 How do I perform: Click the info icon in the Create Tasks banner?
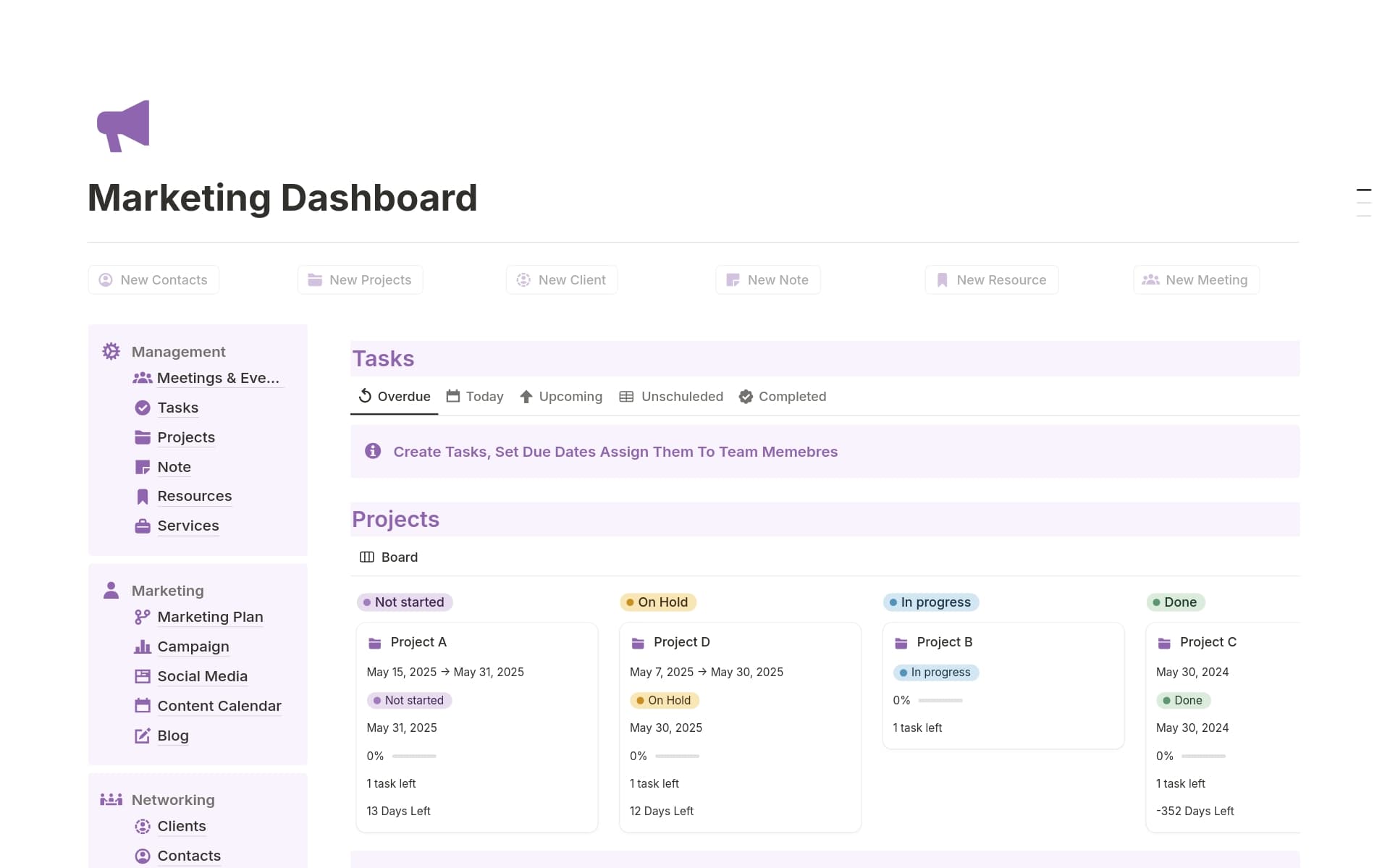(x=372, y=451)
